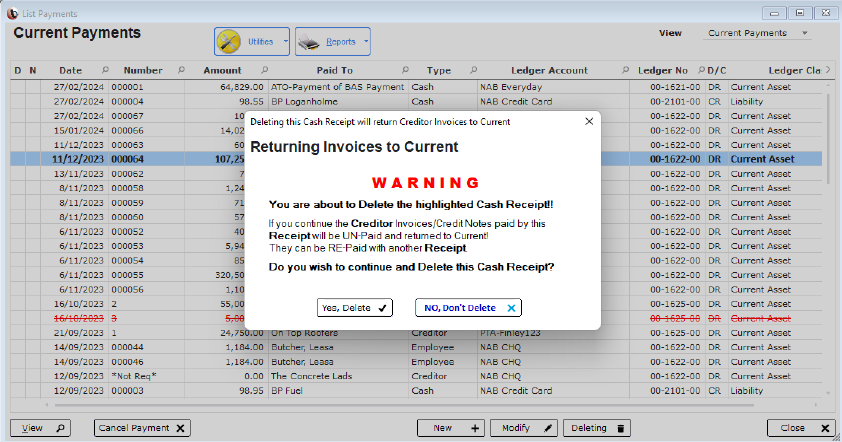Search the Number column magnifier icon
The width and height of the screenshot is (842, 442).
coord(182,70)
